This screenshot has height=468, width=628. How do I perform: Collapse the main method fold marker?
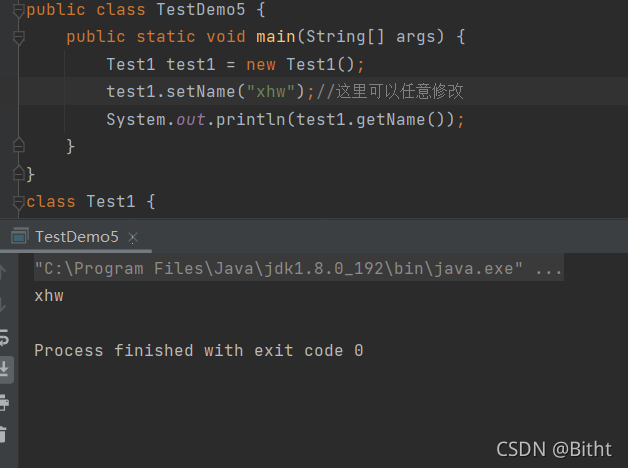[18, 38]
